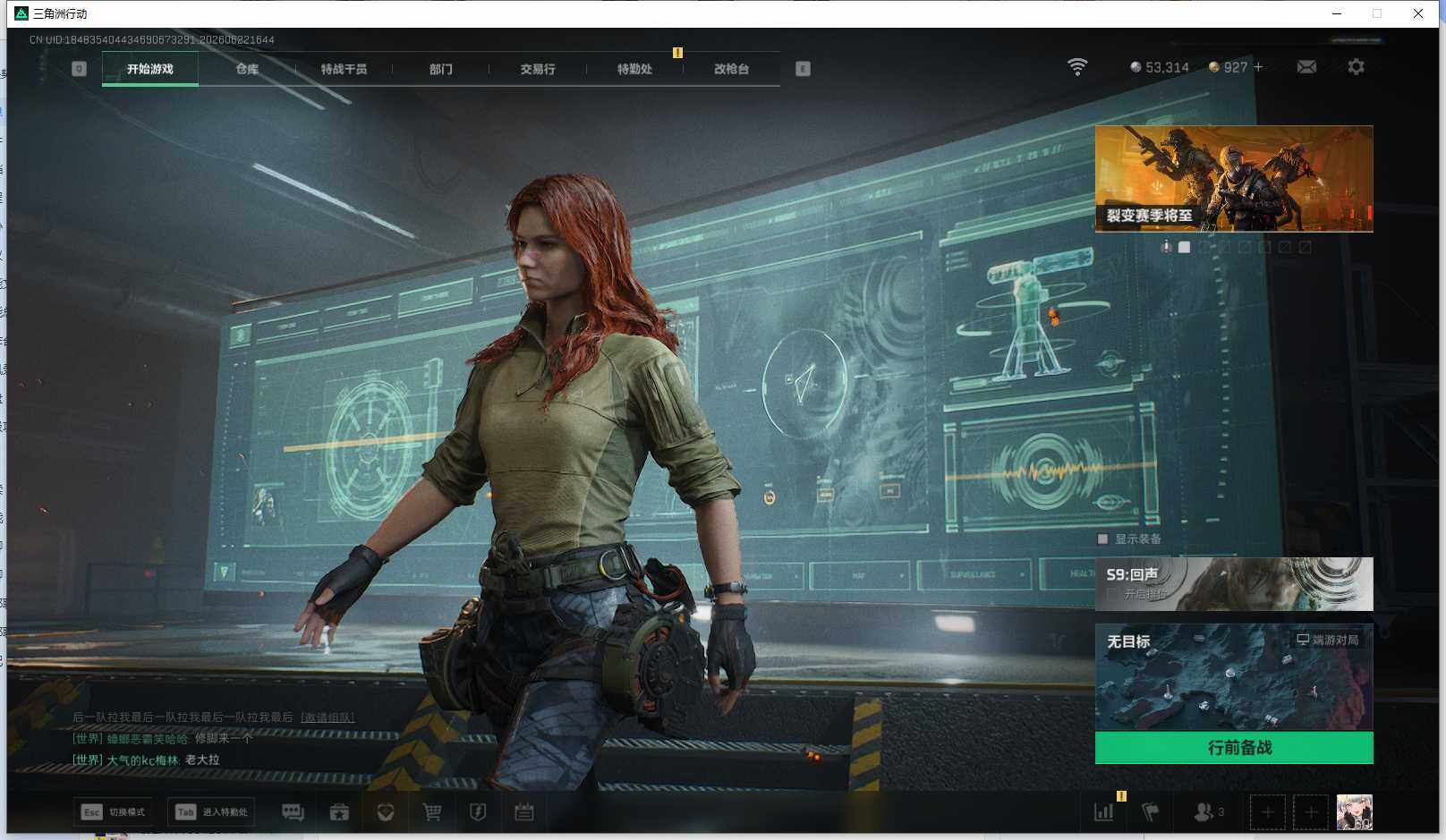Screen dimensions: 1446x840
Task: Open the 无目标 map selection card
Action: (1234, 677)
